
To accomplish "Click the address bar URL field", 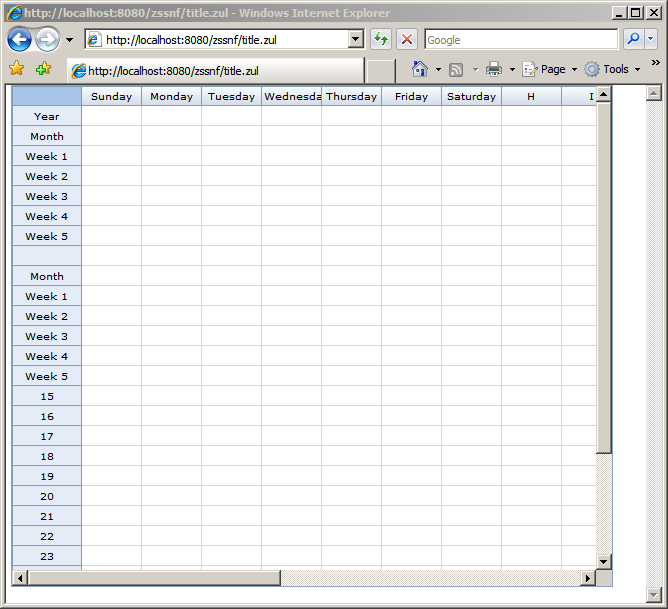I will pos(217,40).
